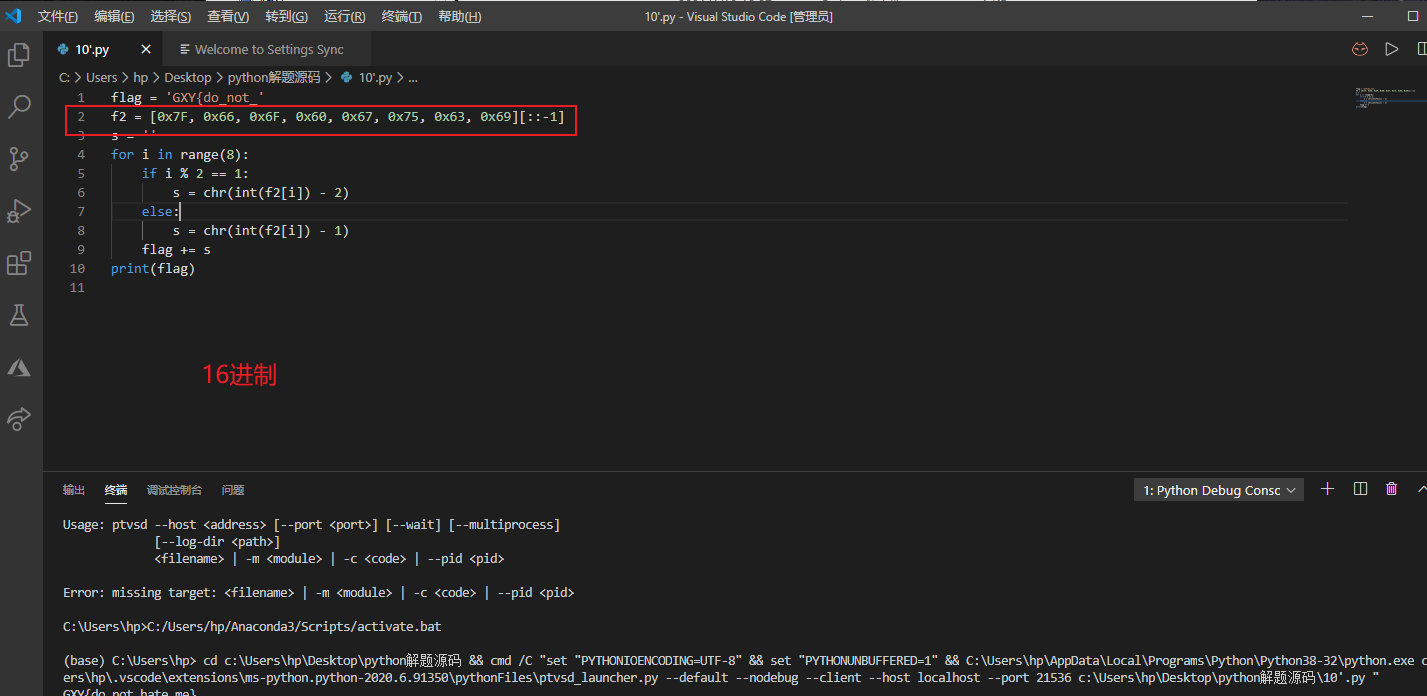
Task: Open the Test flask icon view
Action: pos(19,315)
